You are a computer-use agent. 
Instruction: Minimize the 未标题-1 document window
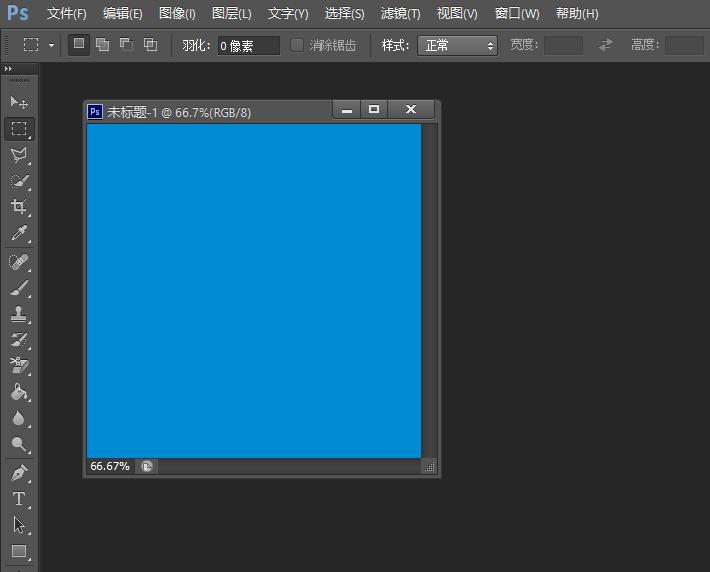tap(347, 110)
